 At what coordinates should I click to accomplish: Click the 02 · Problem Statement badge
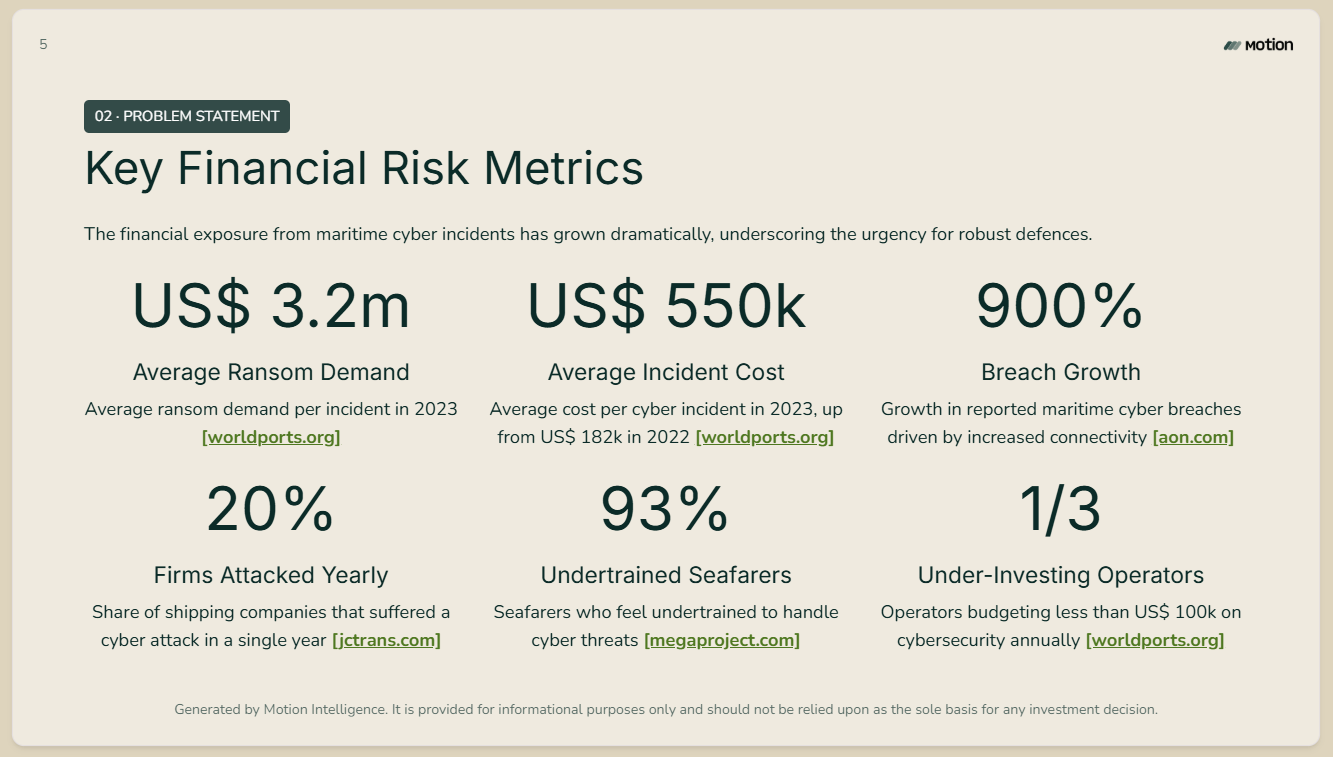pos(187,116)
